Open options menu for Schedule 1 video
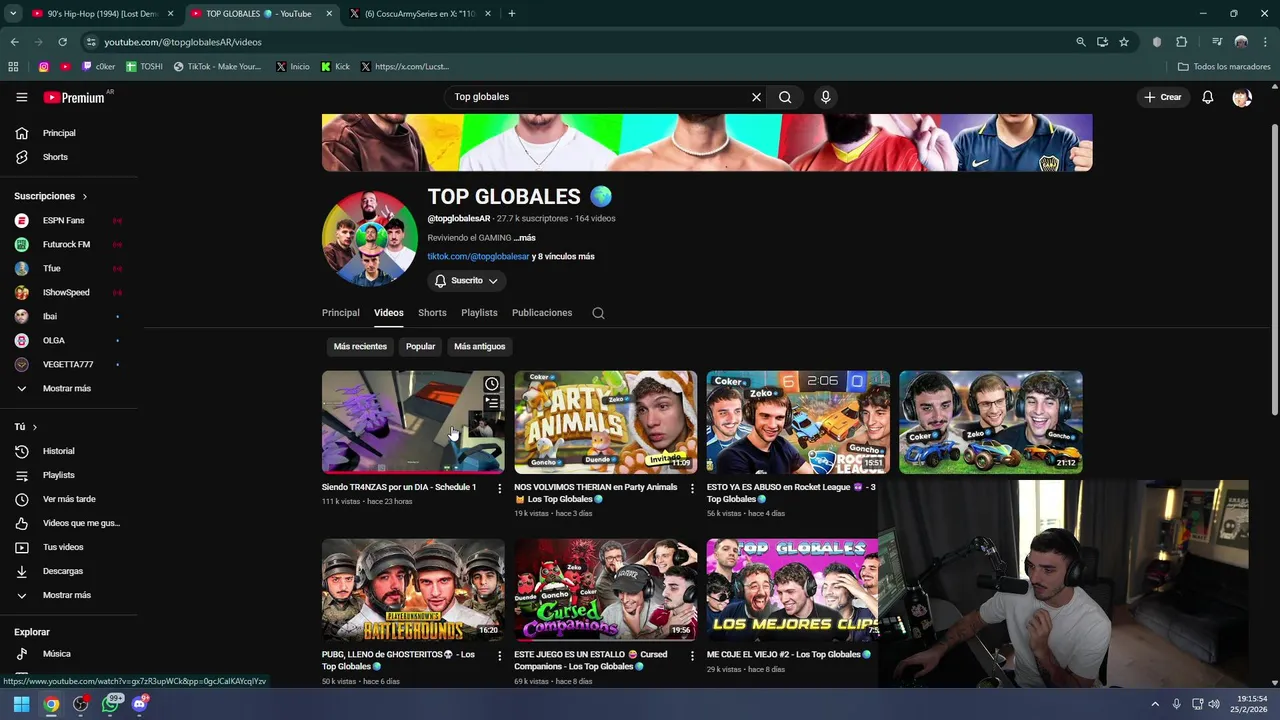Image resolution: width=1280 pixels, height=720 pixels. tap(500, 489)
